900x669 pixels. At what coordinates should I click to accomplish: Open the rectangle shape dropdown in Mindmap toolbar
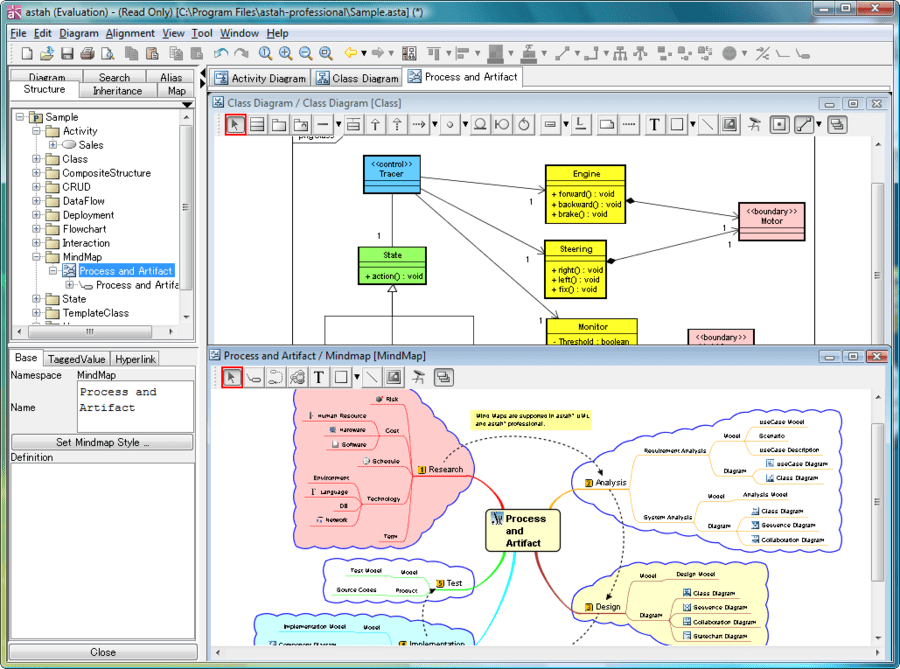tap(357, 378)
